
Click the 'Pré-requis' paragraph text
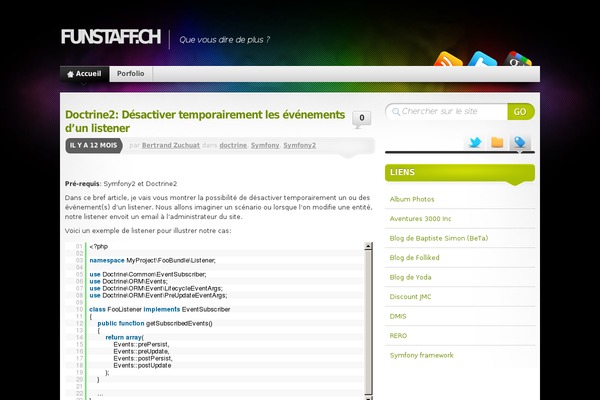point(121,184)
